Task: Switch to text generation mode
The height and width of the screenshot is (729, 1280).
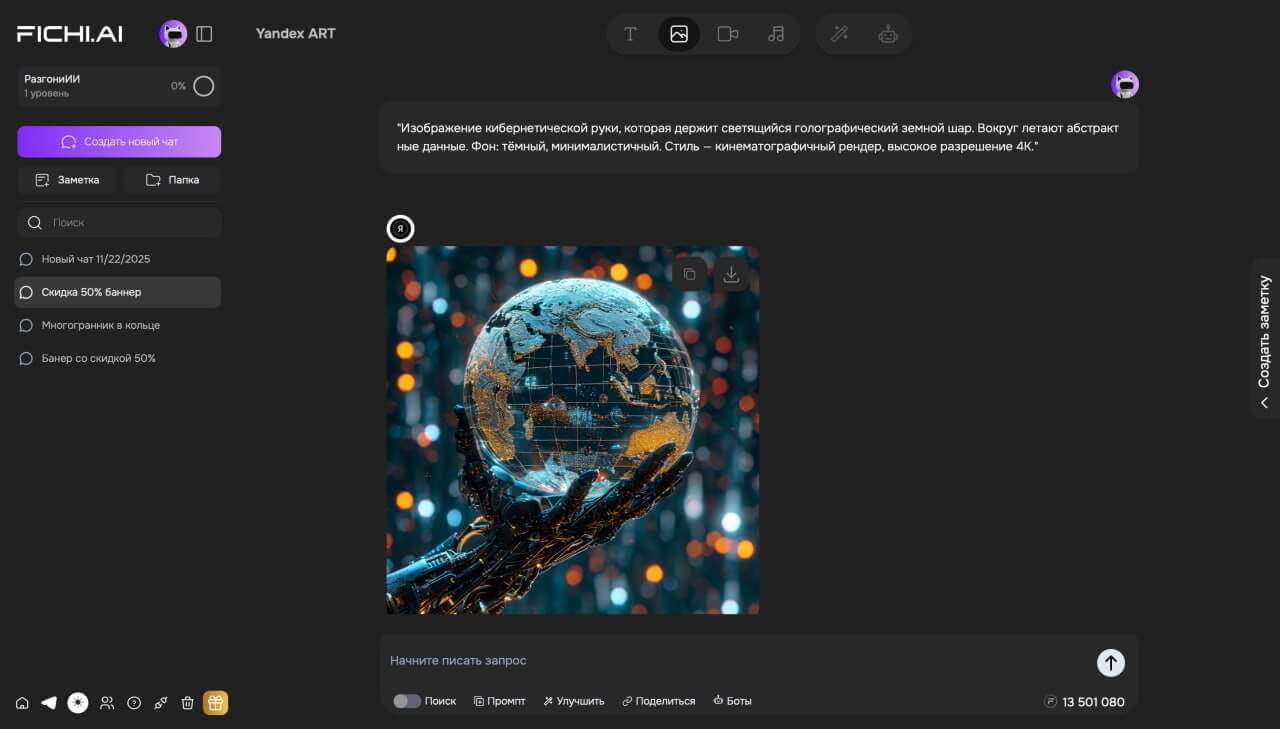Action: [630, 34]
